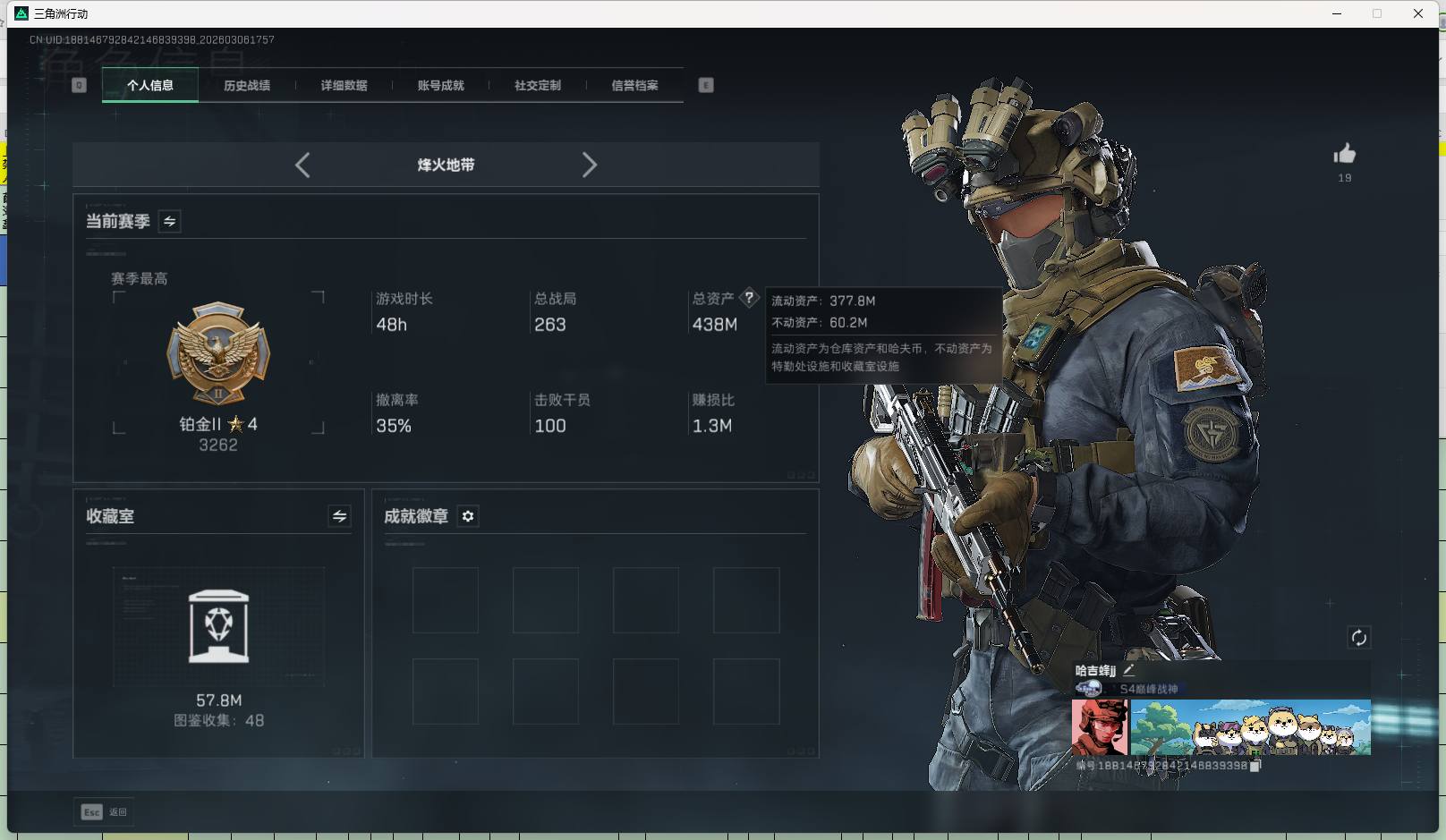Viewport: 1446px width, 840px height.
Task: Go to previous mode with left chevron
Action: tap(302, 165)
